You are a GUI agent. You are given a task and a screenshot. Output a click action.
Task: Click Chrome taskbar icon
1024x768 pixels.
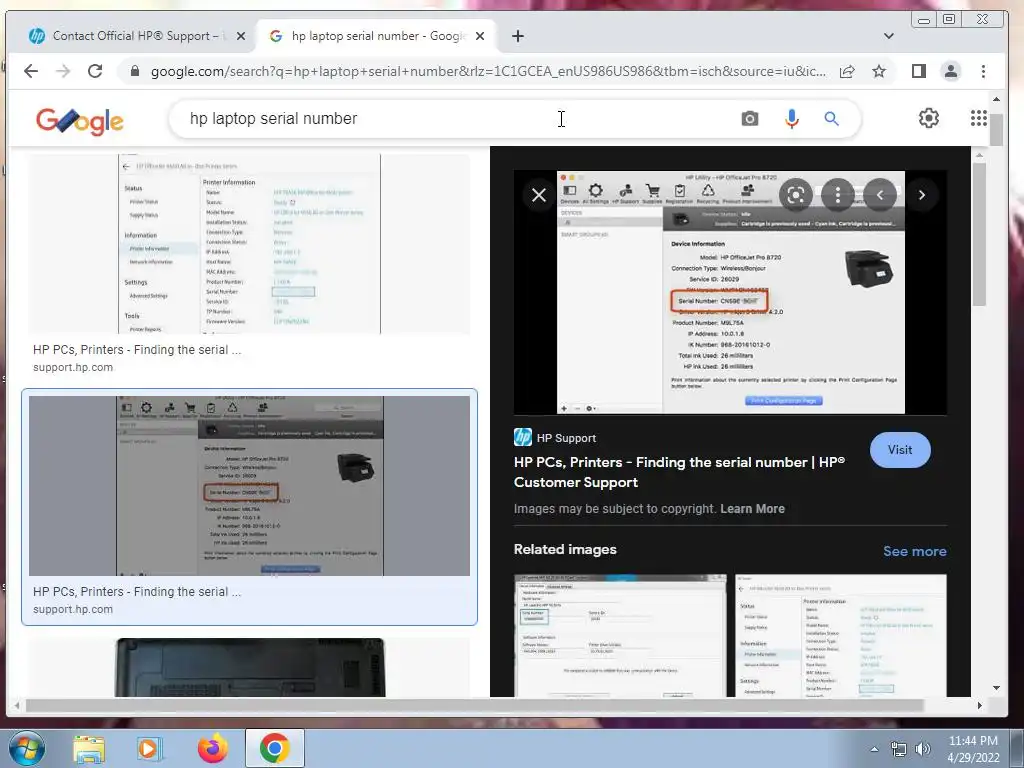[274, 748]
